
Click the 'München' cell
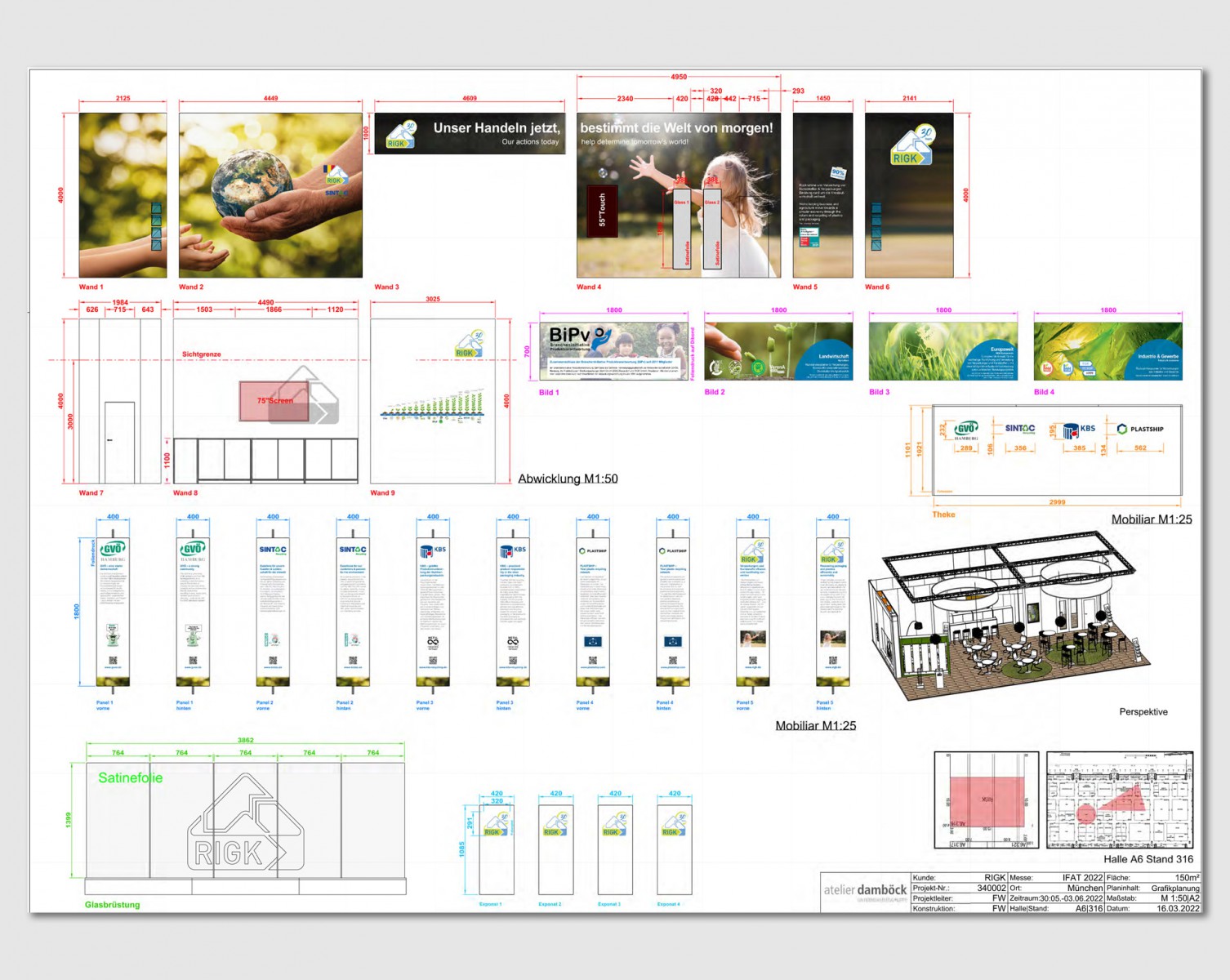[1085, 888]
